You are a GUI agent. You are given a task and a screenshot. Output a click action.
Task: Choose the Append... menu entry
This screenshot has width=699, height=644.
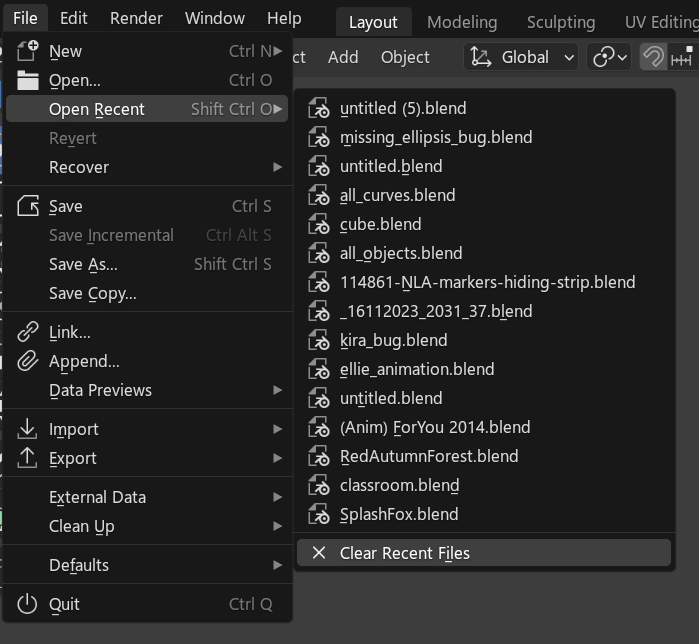[x=147, y=361]
